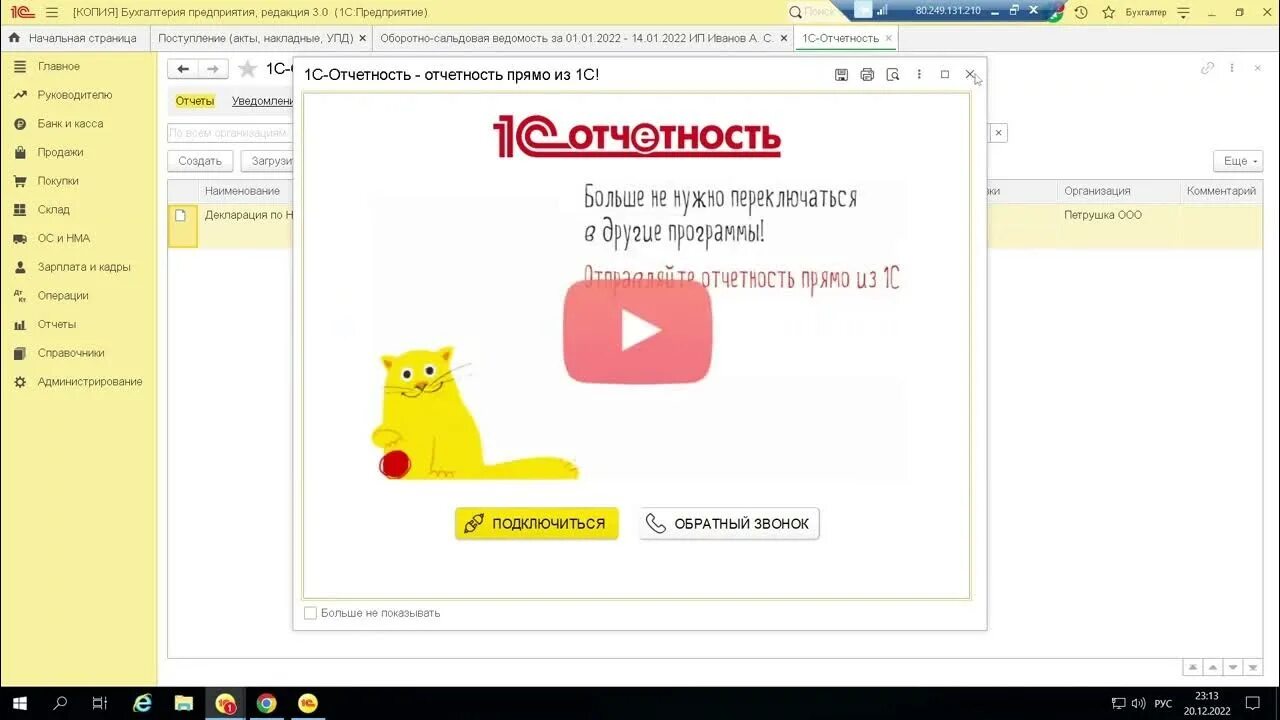Open the Еще dropdown menu

coord(1238,161)
